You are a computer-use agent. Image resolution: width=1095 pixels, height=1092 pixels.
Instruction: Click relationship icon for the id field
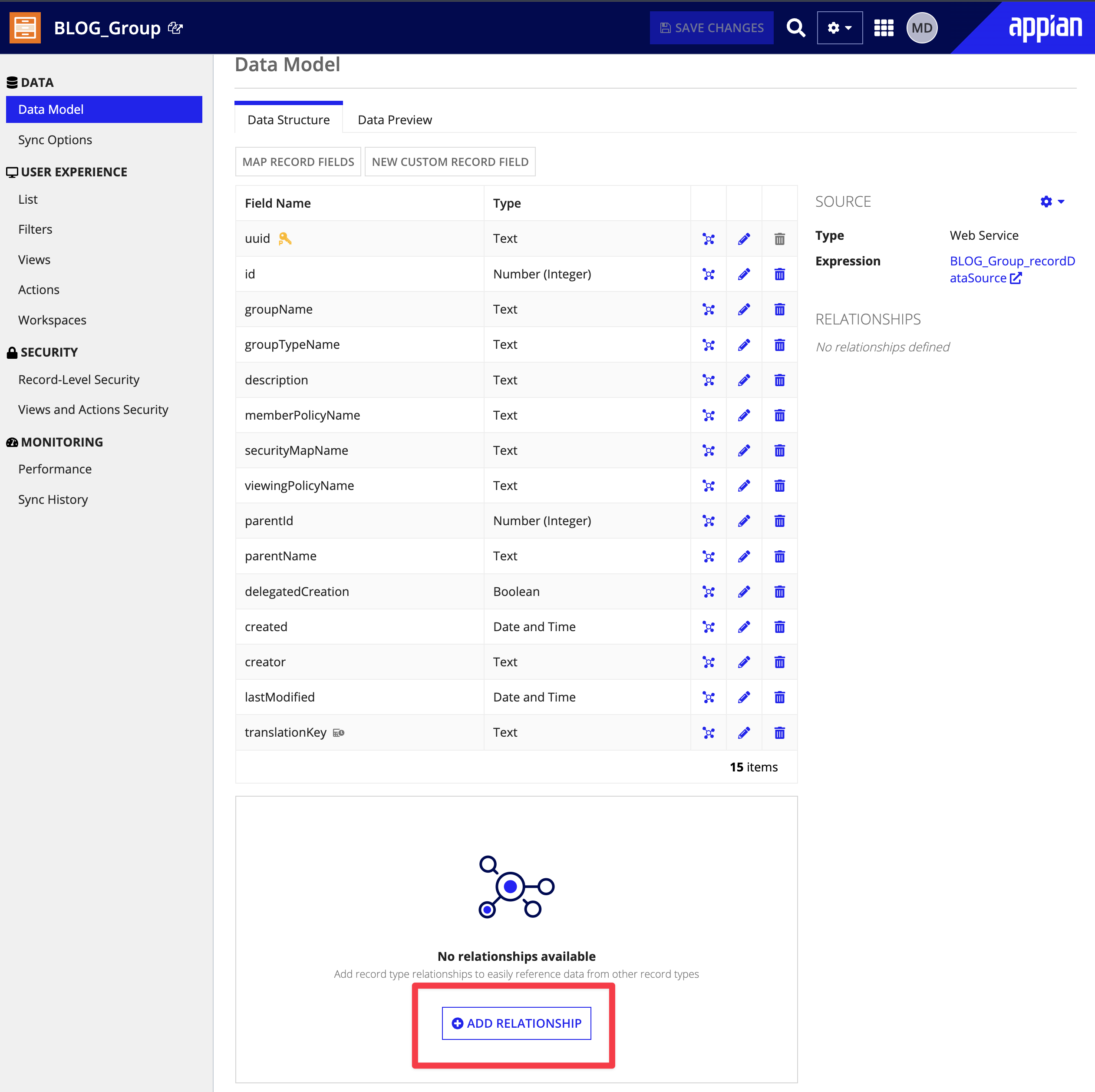pos(709,275)
